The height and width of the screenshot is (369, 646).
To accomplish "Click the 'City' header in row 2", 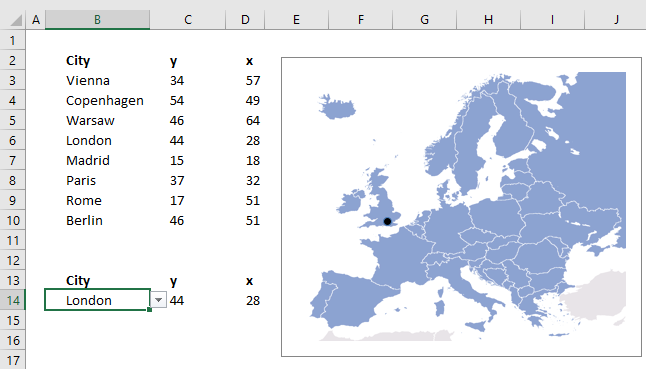I will click(x=78, y=61).
